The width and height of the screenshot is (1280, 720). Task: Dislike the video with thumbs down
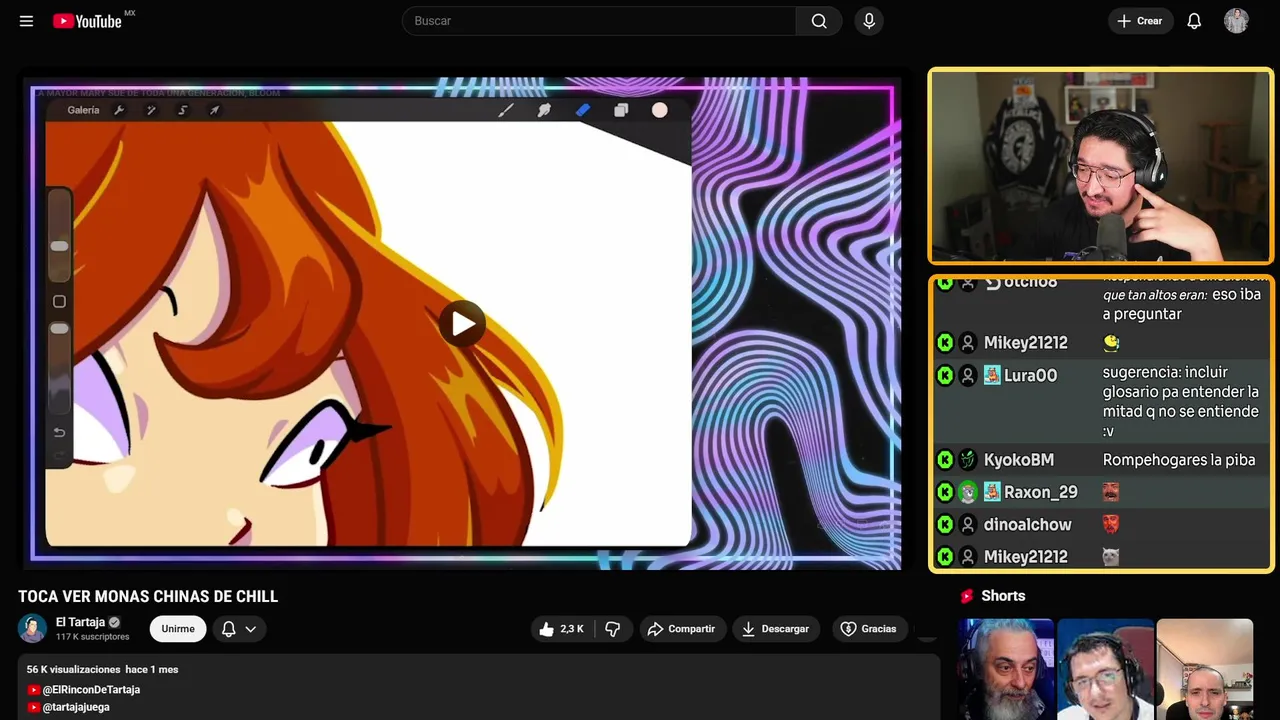point(613,629)
